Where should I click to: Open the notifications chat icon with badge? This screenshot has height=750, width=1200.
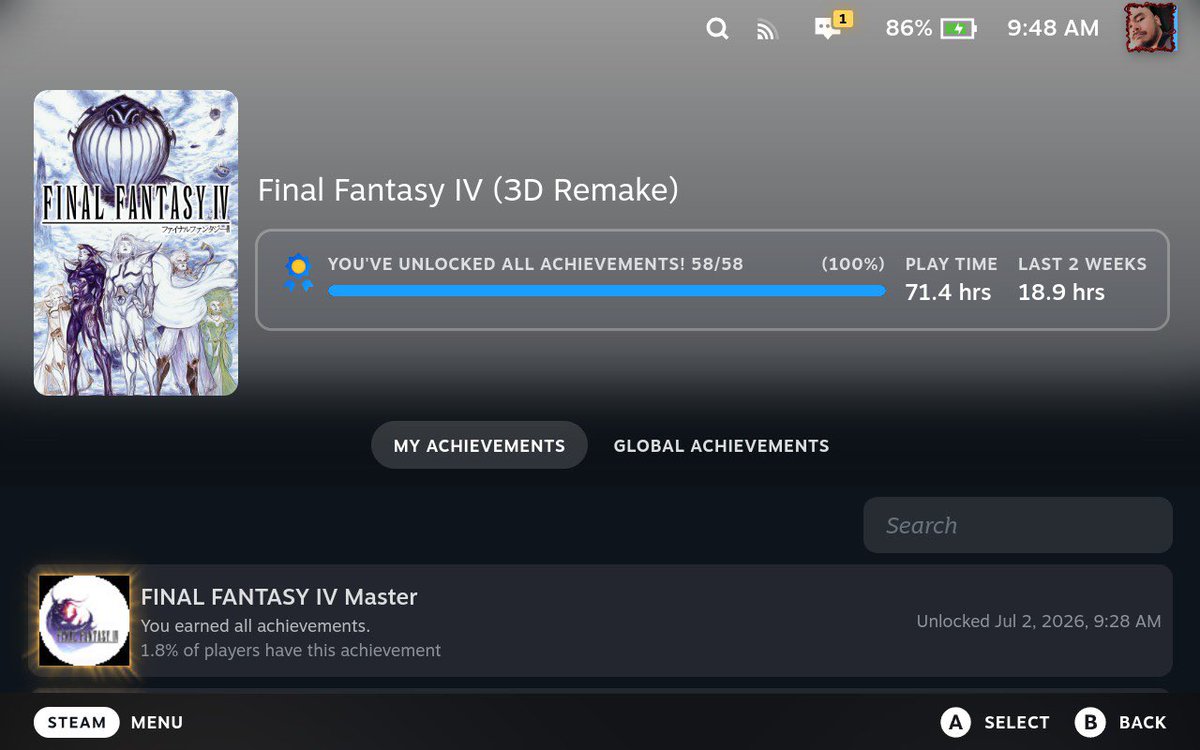click(832, 26)
